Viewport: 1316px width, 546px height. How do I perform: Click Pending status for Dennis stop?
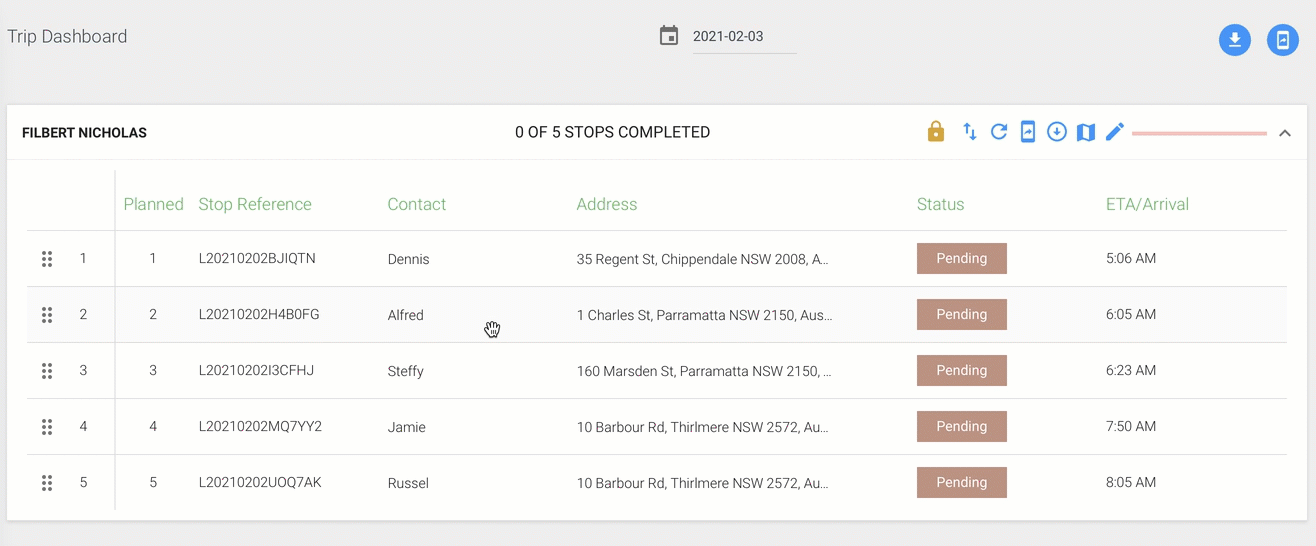click(962, 258)
